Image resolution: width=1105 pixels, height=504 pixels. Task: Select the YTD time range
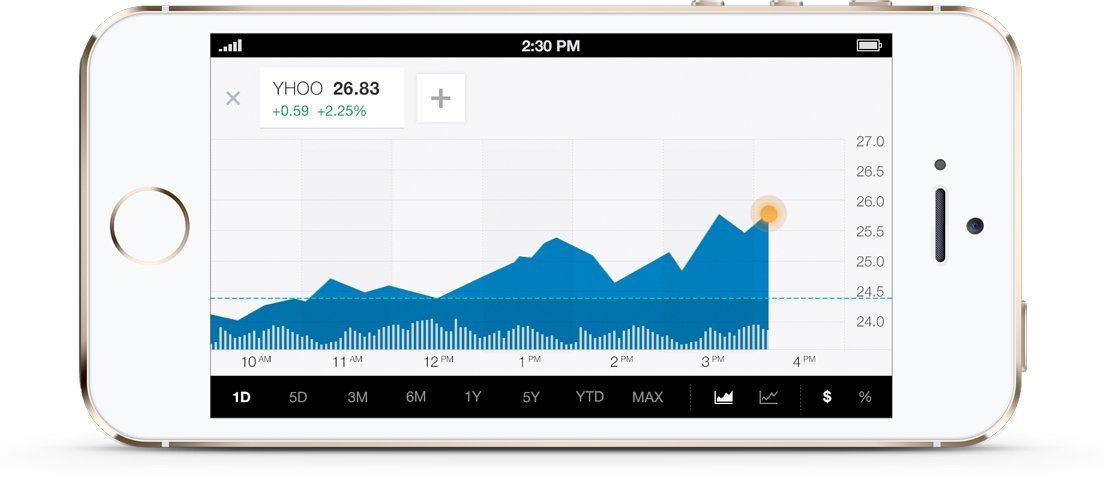pyautogui.click(x=590, y=397)
